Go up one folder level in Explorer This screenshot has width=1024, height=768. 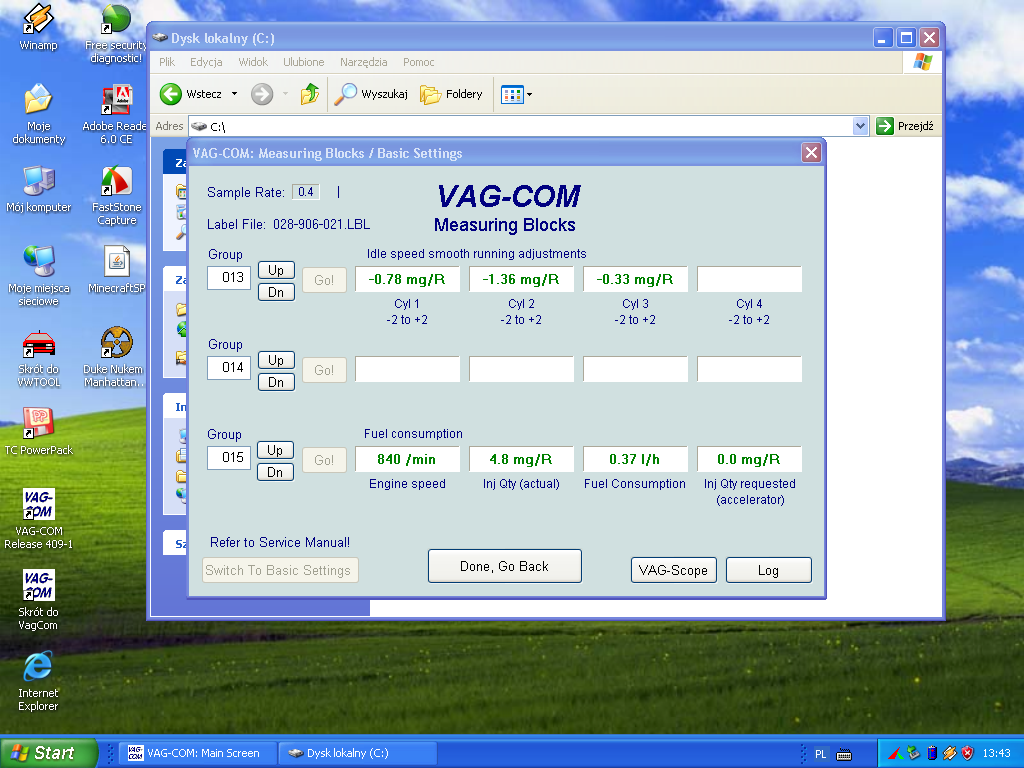coord(310,94)
